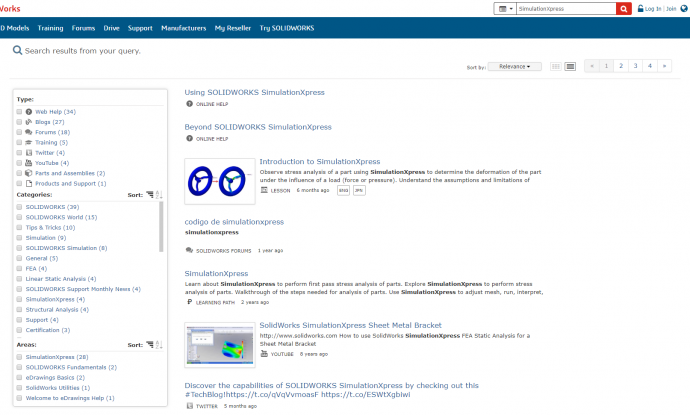Click the Web Help question-mark icon
The width and height of the screenshot is (690, 415).
pyautogui.click(x=29, y=112)
